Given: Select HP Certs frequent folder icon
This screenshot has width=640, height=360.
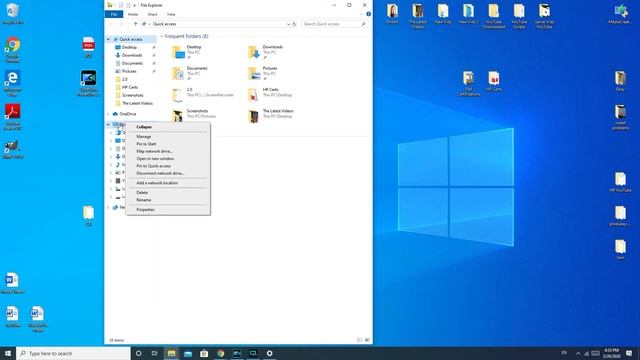Looking at the screenshot, I should click(x=254, y=95).
